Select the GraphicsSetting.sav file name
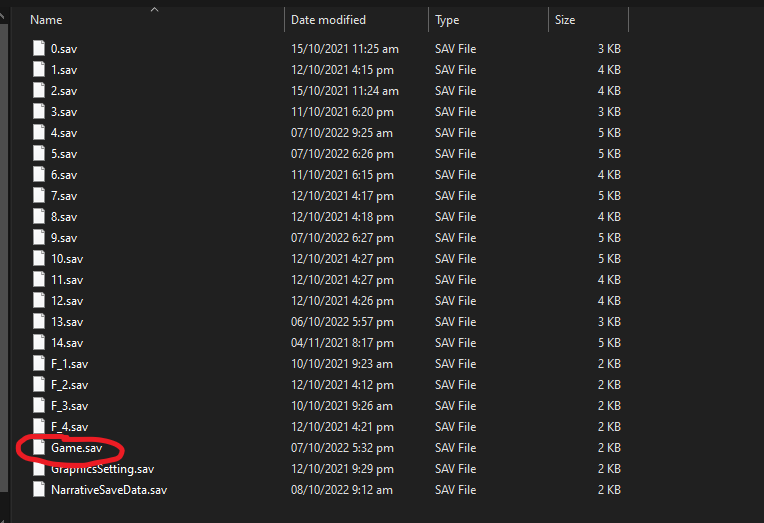This screenshot has height=523, width=764. (102, 469)
